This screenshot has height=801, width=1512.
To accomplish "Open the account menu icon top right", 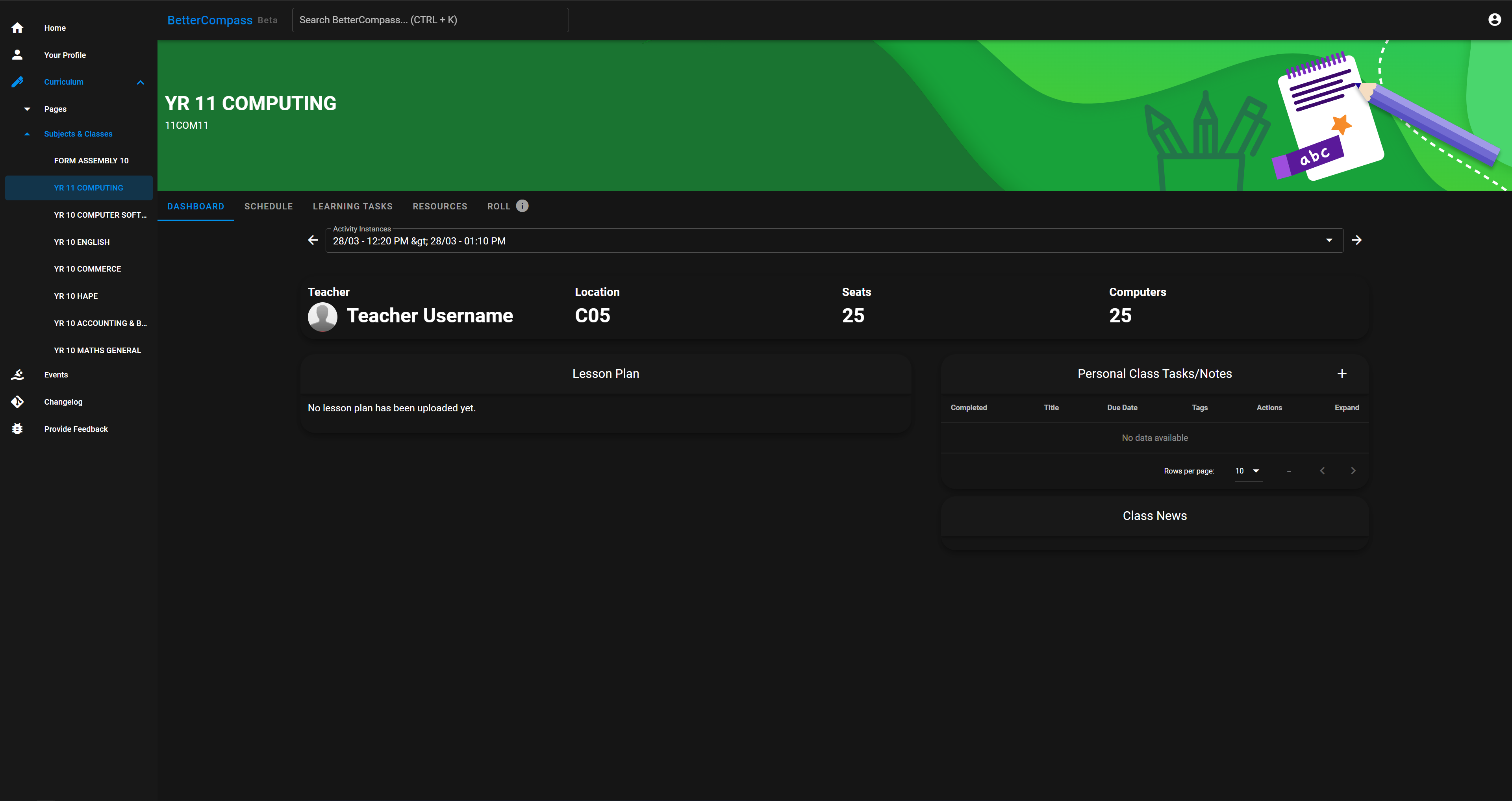I will coord(1494,20).
